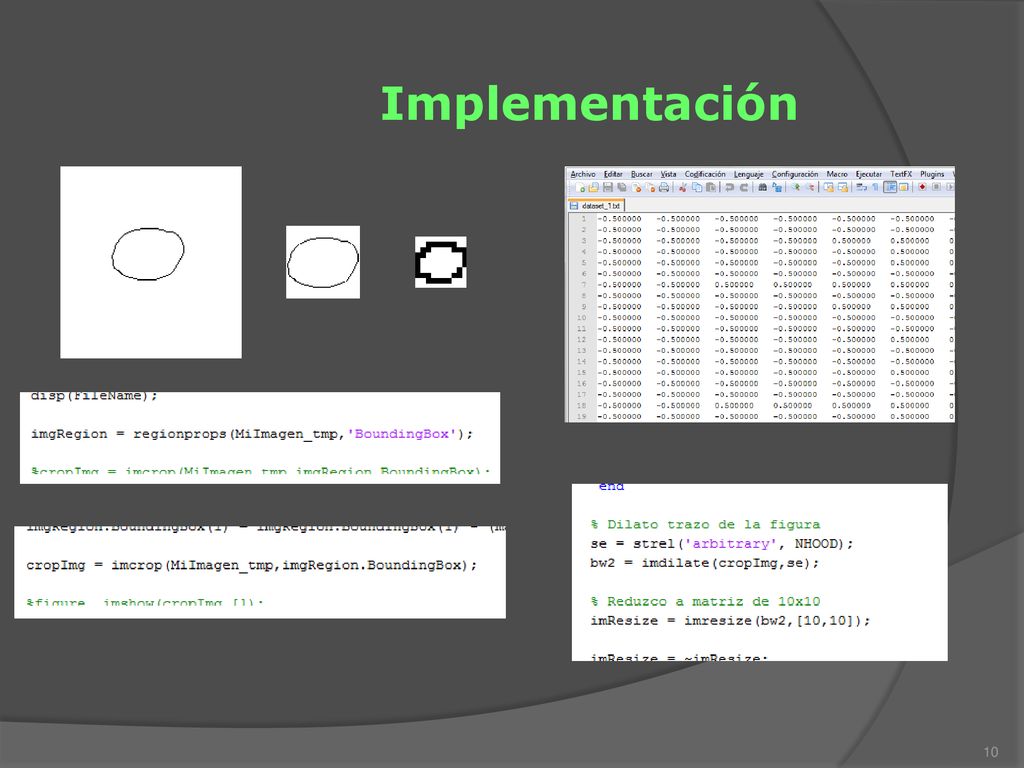Click the Close All documents icon
The height and width of the screenshot is (768, 1024).
(650, 187)
